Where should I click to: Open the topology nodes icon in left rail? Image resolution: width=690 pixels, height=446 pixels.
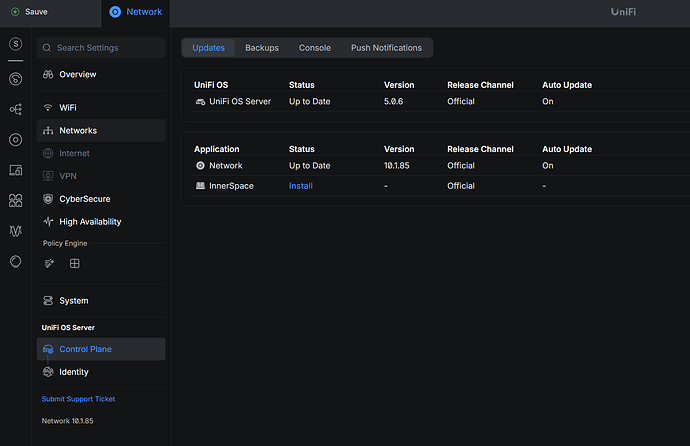click(x=16, y=109)
